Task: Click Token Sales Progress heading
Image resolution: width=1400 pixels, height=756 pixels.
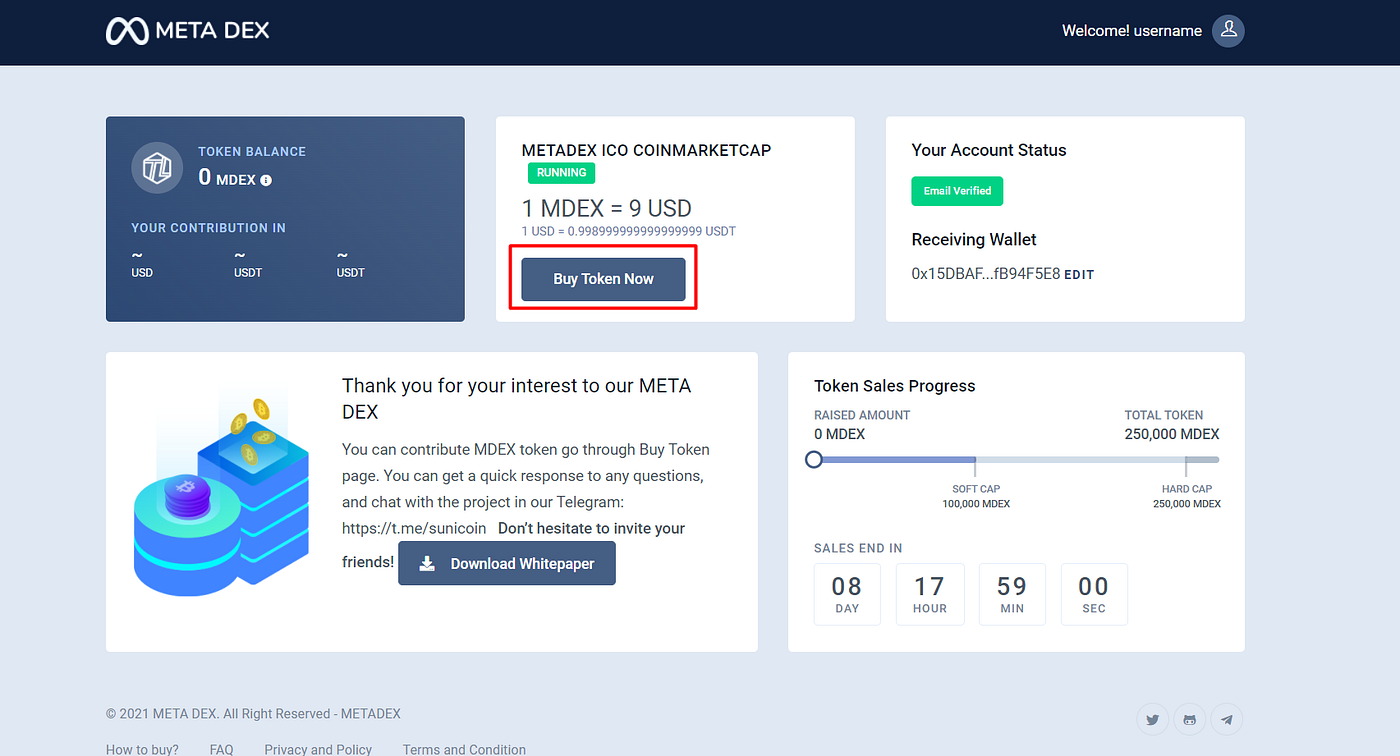Action: (895, 386)
